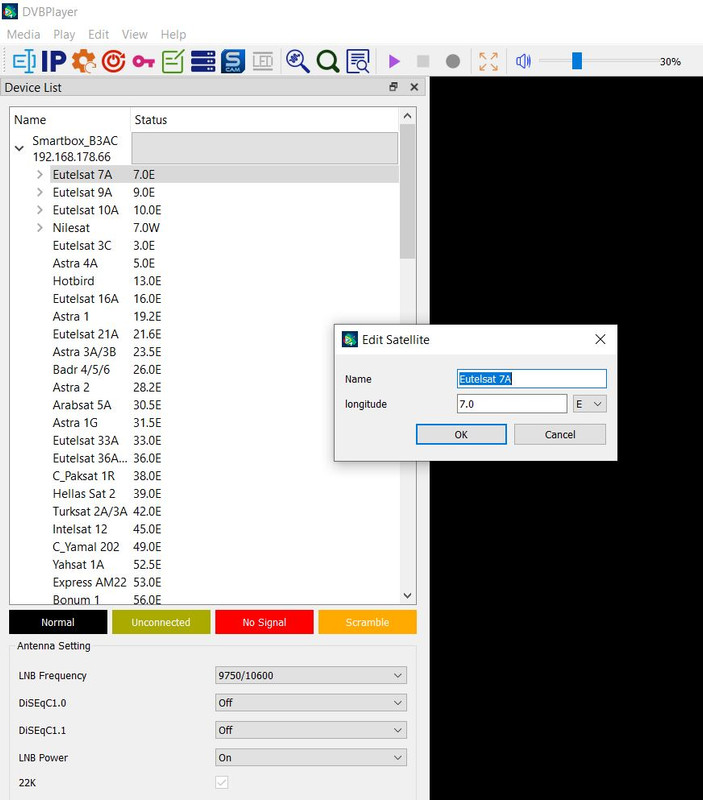Open the IP settings toolbar icon
Image resolution: width=703 pixels, height=800 pixels.
54,61
